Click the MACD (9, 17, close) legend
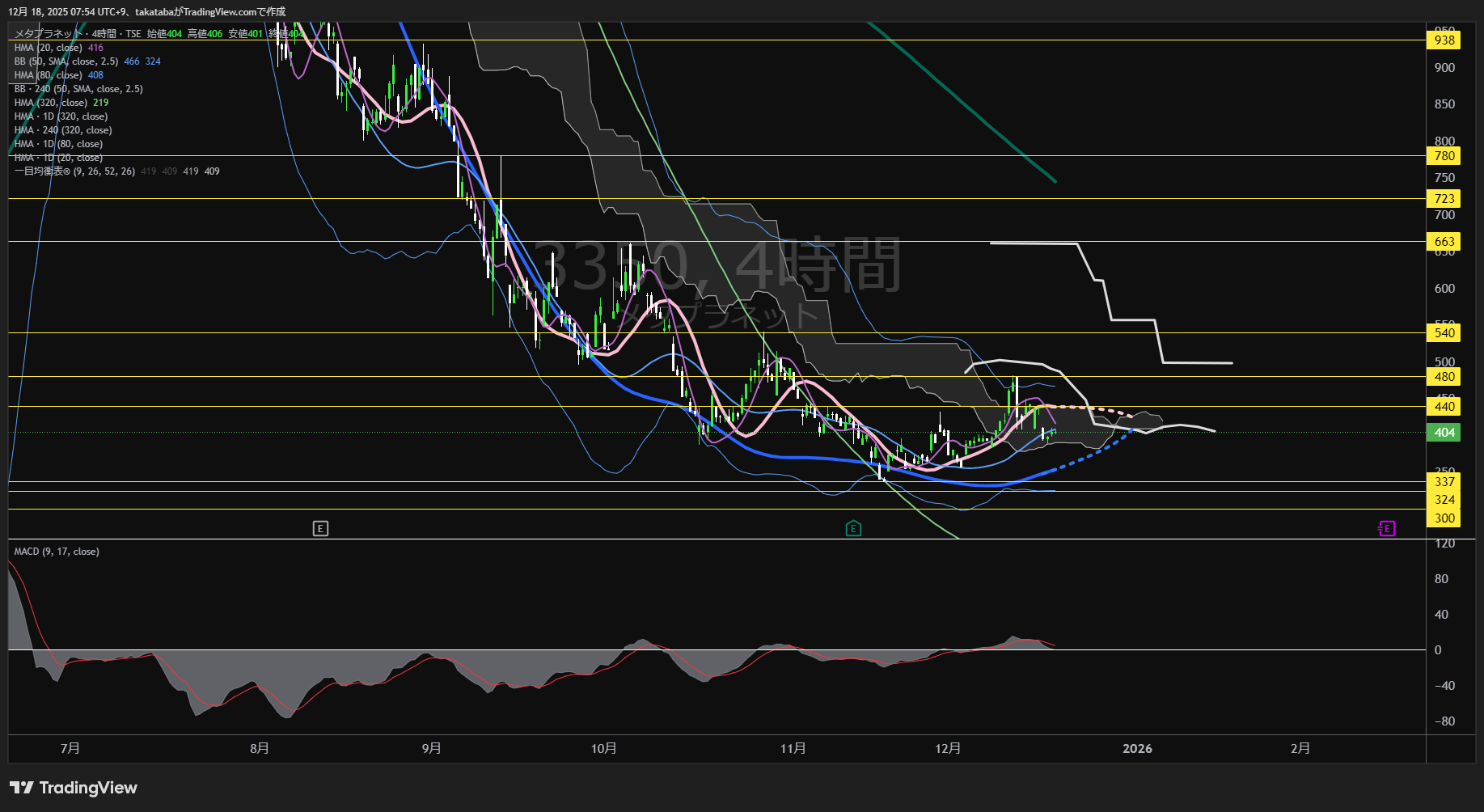The width and height of the screenshot is (1484, 812). point(57,552)
